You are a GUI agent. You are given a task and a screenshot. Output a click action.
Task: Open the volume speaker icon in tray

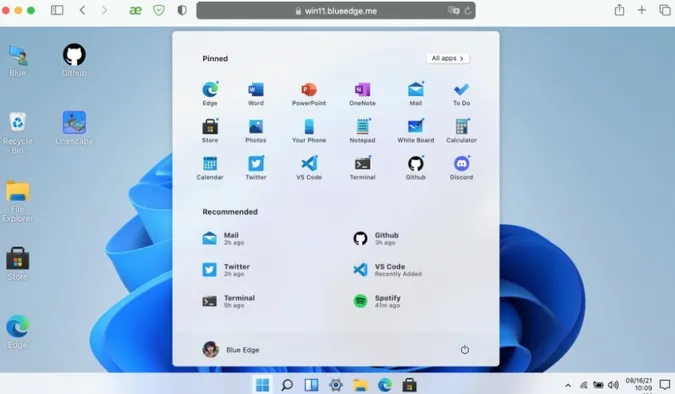click(613, 385)
